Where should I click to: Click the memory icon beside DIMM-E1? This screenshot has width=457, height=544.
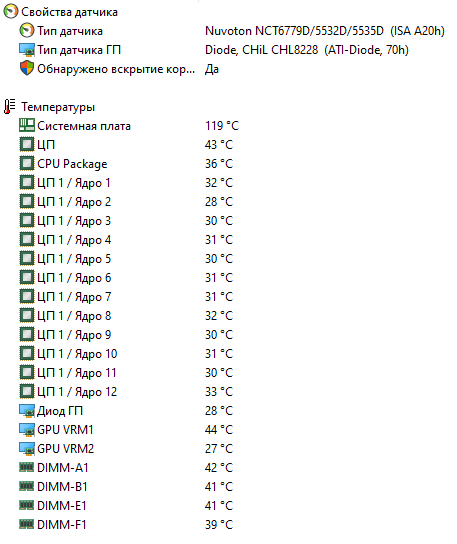click(x=27, y=505)
